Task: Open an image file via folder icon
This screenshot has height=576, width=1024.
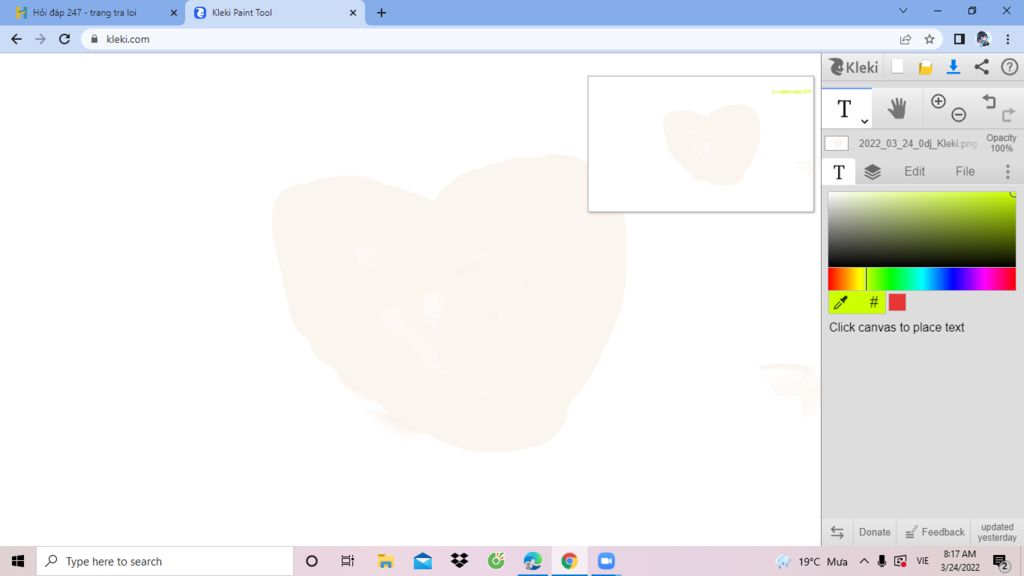Action: tap(925, 67)
